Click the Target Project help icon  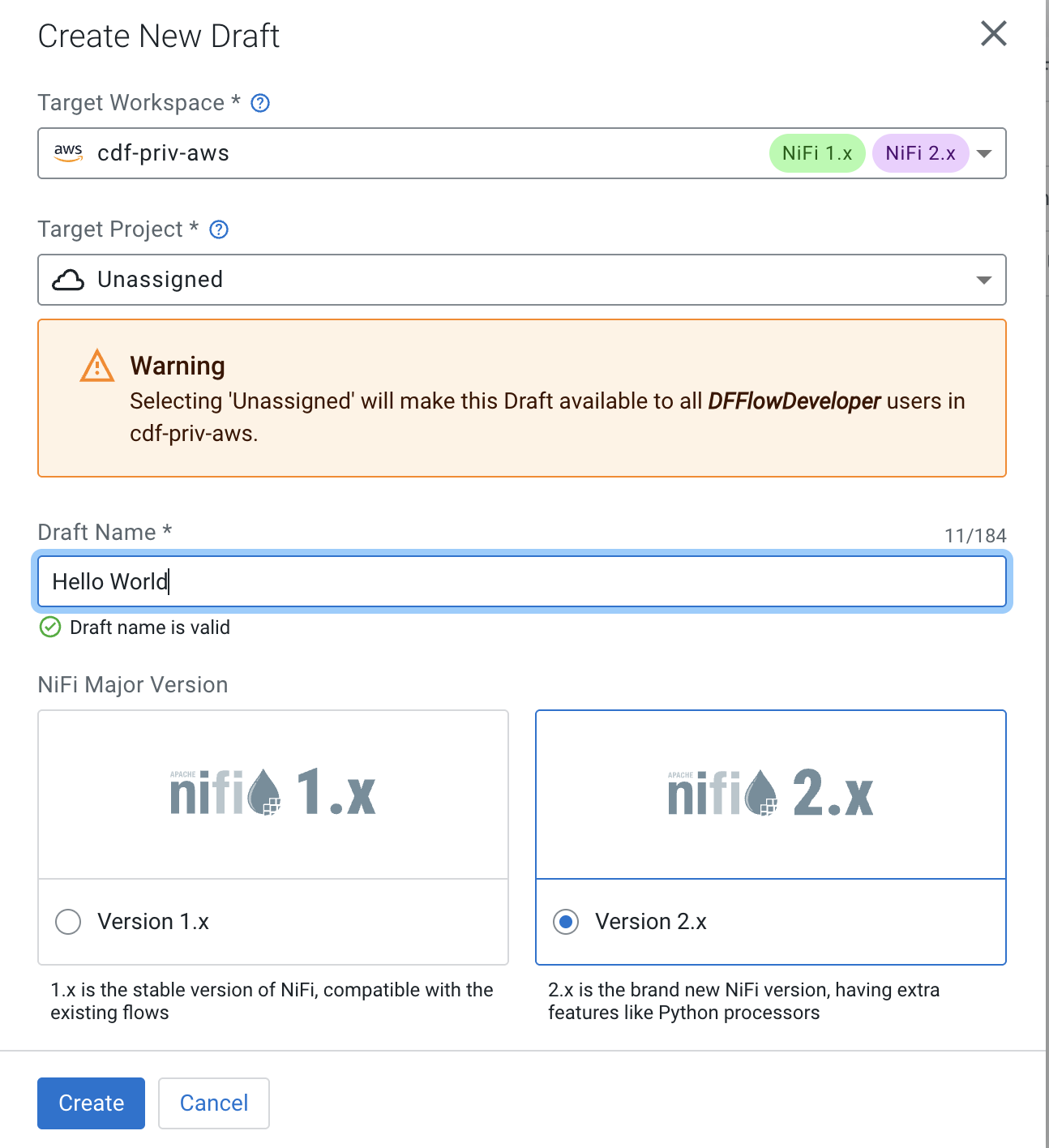[x=219, y=229]
